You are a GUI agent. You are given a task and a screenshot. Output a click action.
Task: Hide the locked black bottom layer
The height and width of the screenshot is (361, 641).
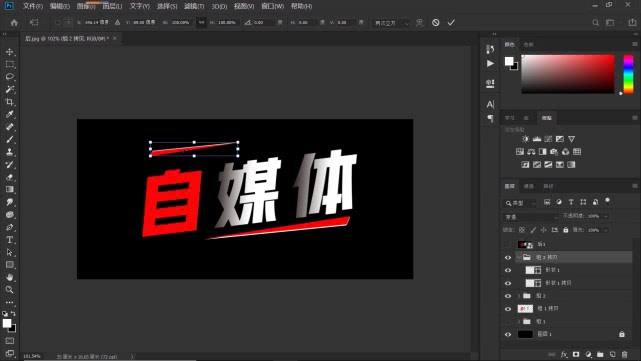pos(508,334)
